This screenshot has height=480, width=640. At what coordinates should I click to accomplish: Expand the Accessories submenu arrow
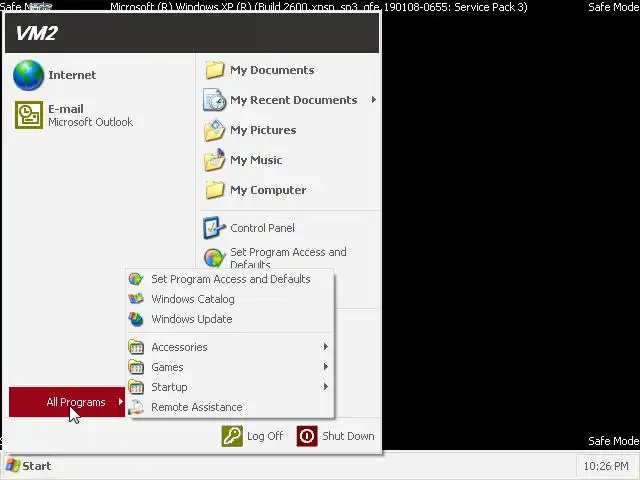[x=325, y=347]
